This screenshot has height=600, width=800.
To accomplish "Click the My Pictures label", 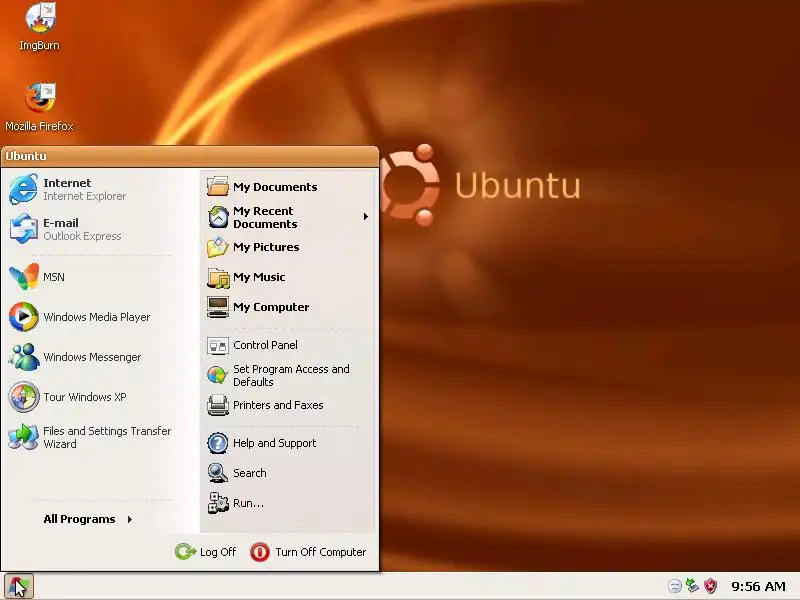I will (266, 247).
